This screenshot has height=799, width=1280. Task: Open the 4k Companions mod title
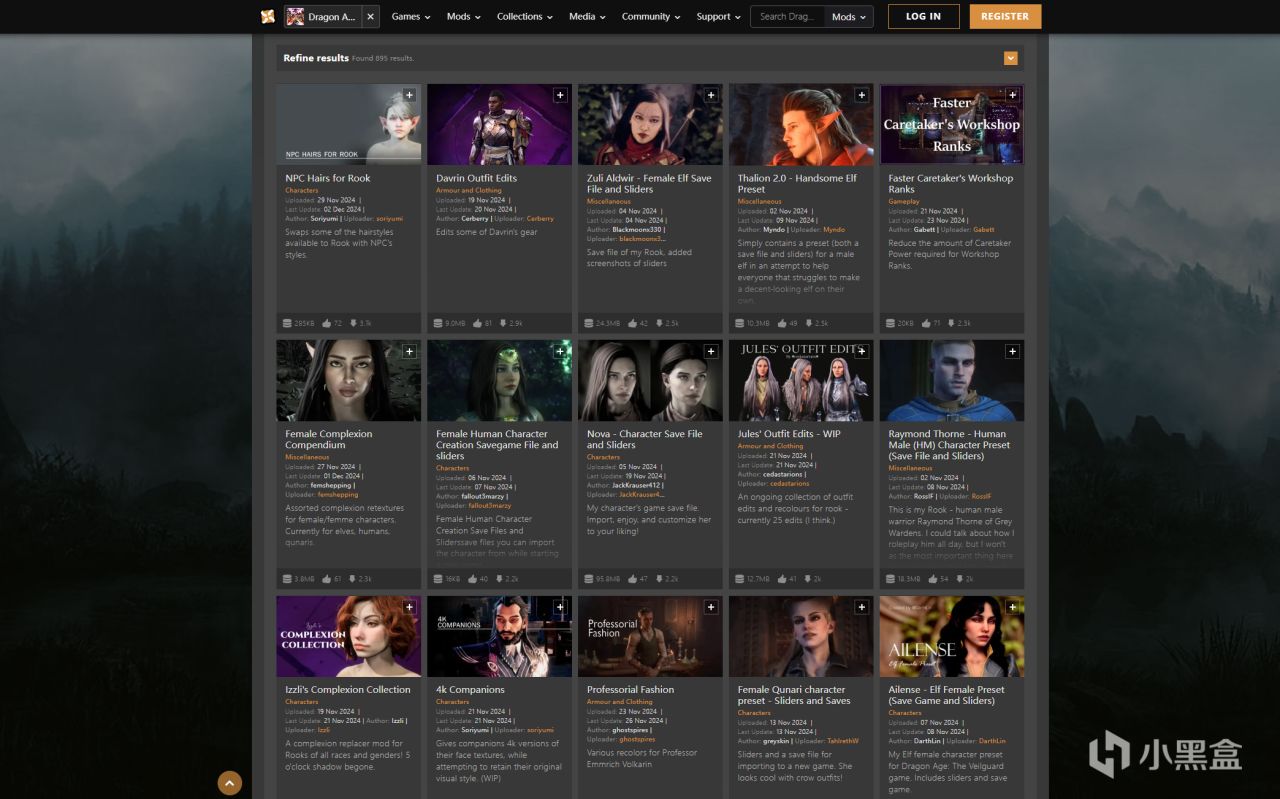[471, 690]
